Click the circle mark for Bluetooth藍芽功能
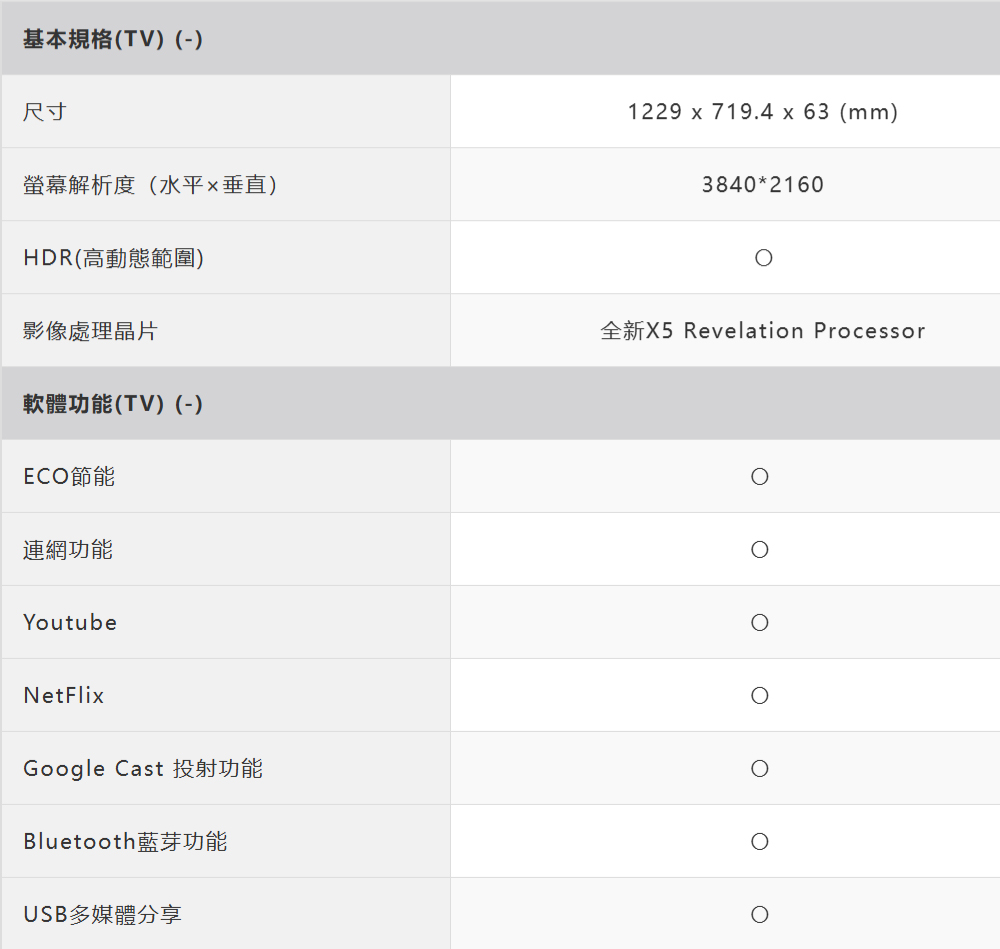Screen dimensions: 1000x949 [x=759, y=842]
